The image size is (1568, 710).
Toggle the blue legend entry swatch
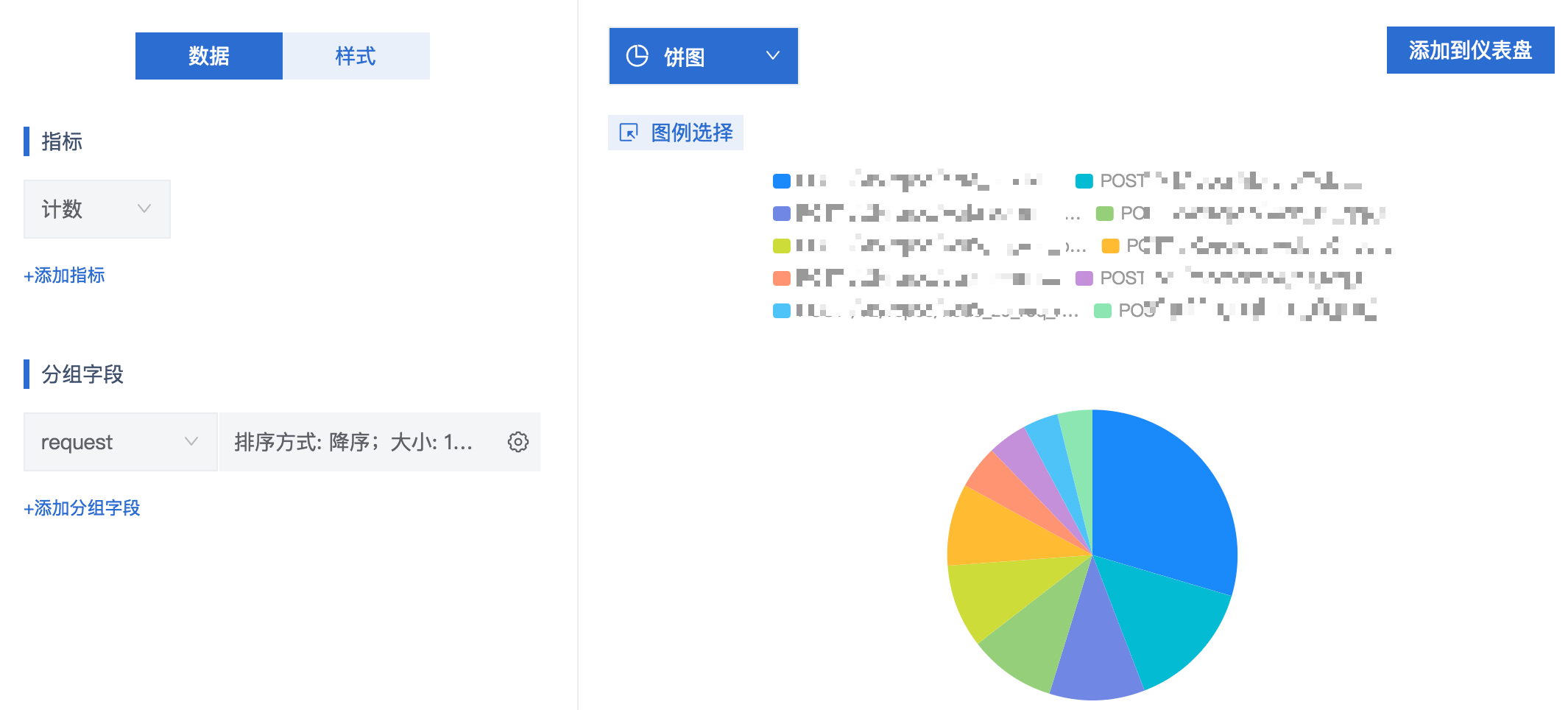point(781,181)
